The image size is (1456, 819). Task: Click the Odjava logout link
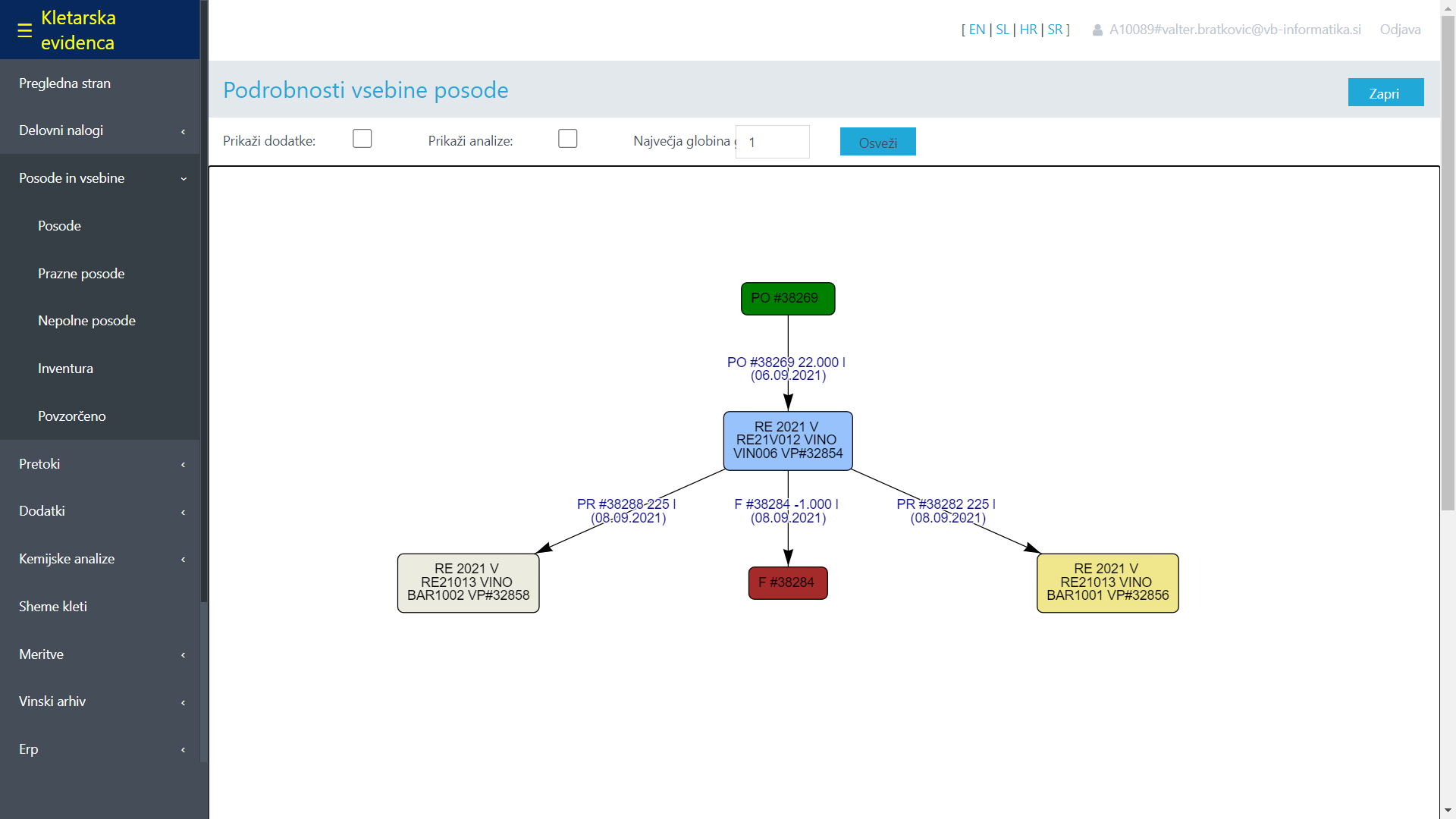click(1400, 30)
